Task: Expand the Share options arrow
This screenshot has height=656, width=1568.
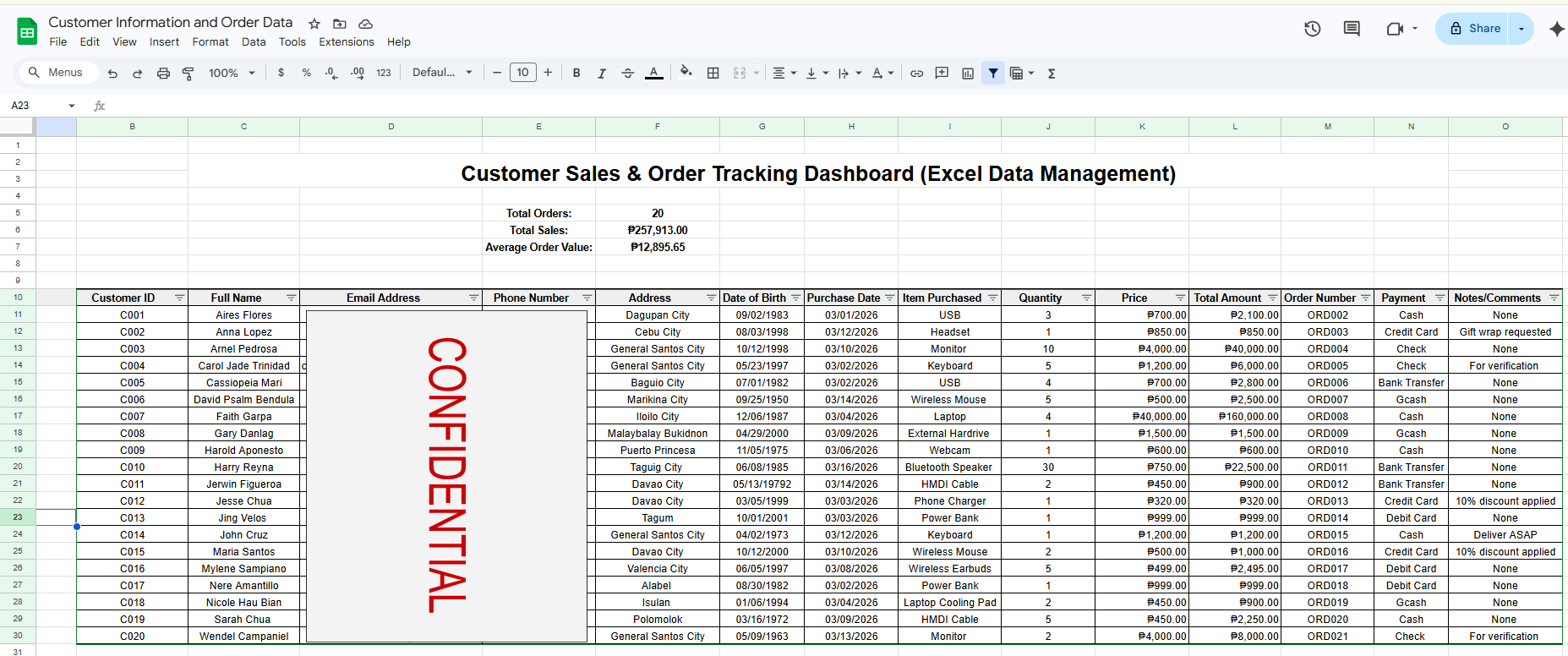Action: [1522, 29]
